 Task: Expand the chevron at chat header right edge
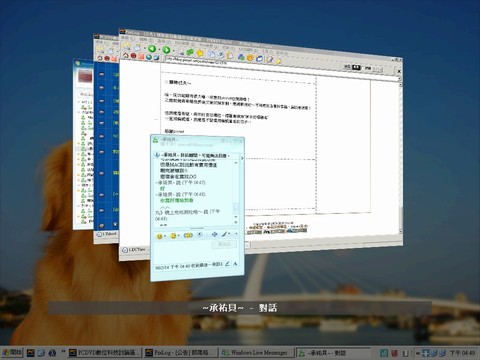pos(242,158)
